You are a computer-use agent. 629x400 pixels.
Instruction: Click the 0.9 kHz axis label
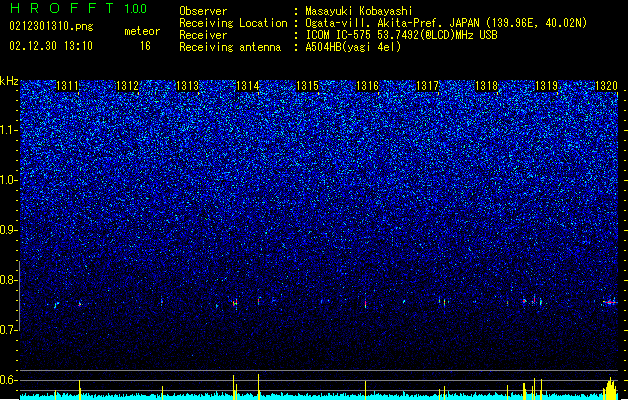[x=8, y=230]
